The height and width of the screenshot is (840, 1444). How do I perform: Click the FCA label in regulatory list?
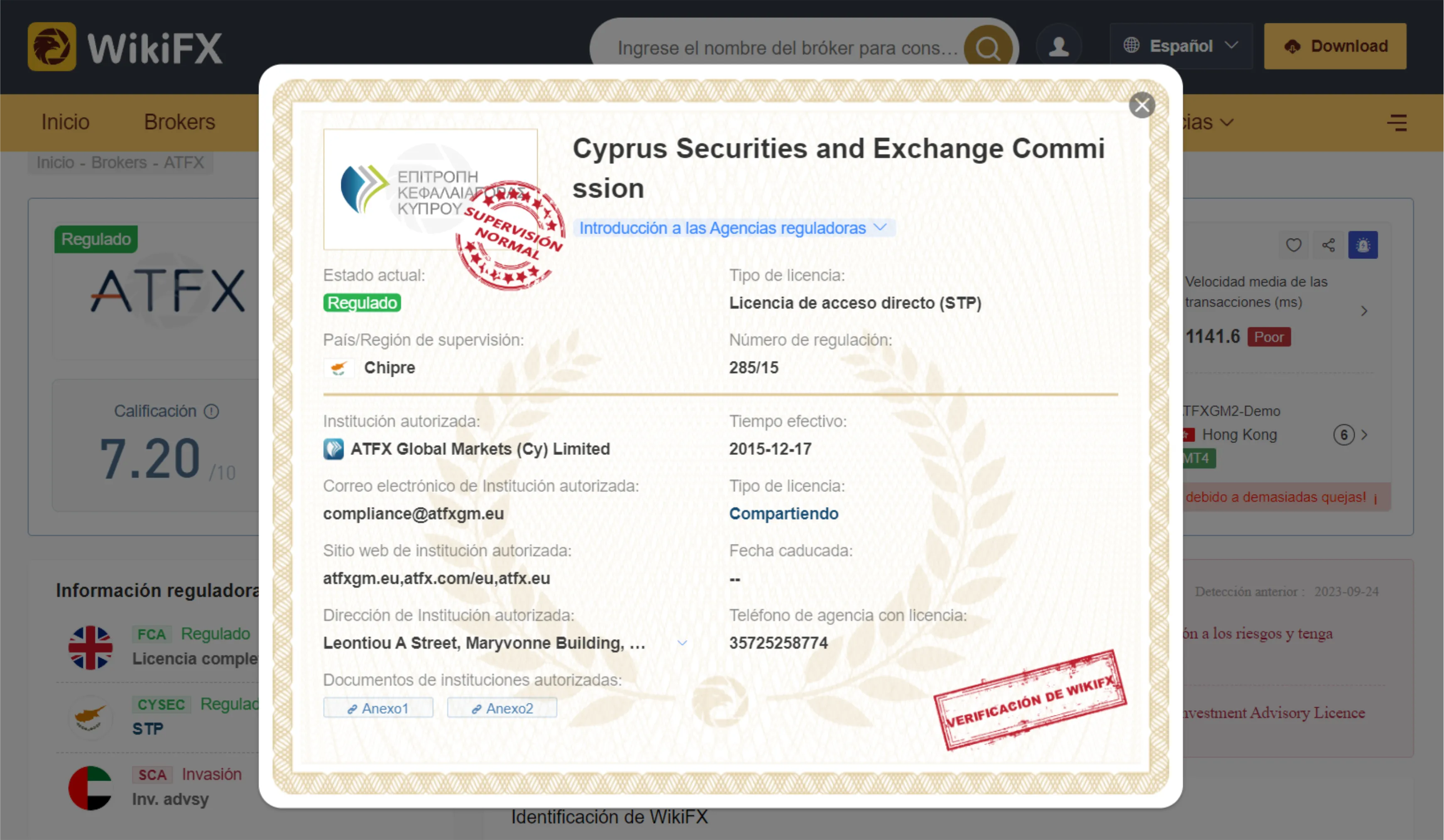coord(151,634)
